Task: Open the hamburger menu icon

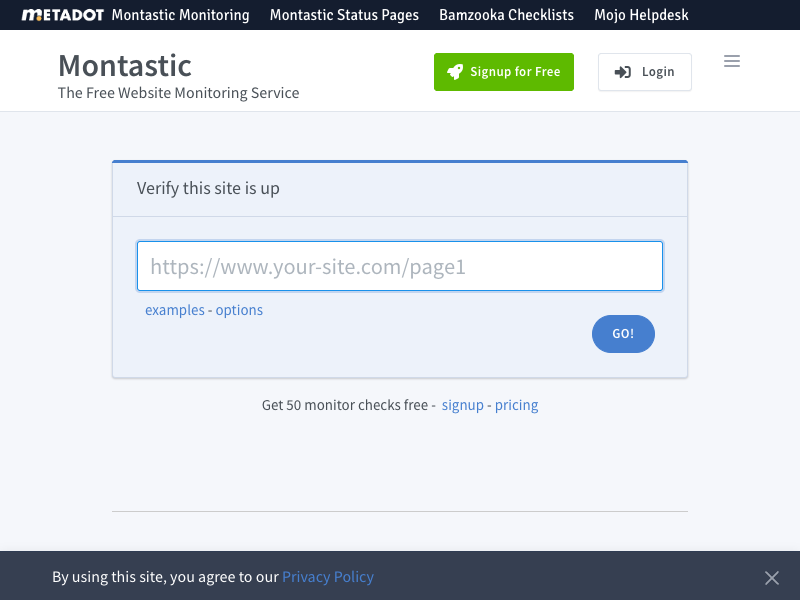Action: (x=732, y=61)
